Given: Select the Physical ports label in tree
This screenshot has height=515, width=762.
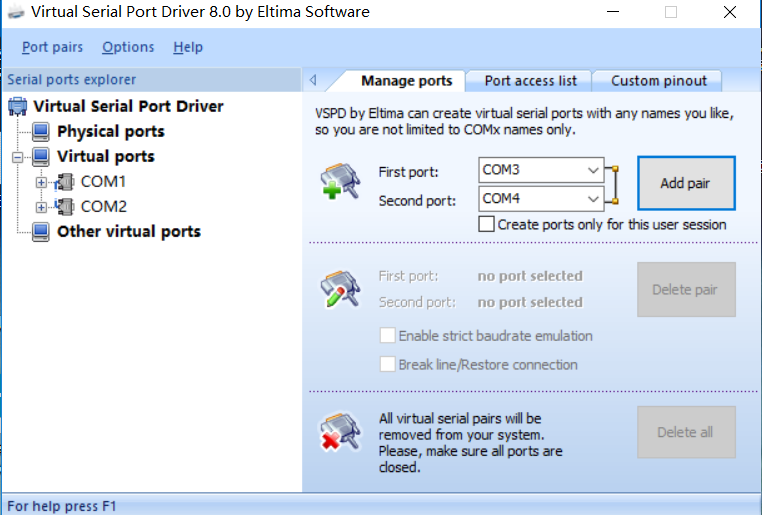Looking at the screenshot, I should [x=111, y=132].
